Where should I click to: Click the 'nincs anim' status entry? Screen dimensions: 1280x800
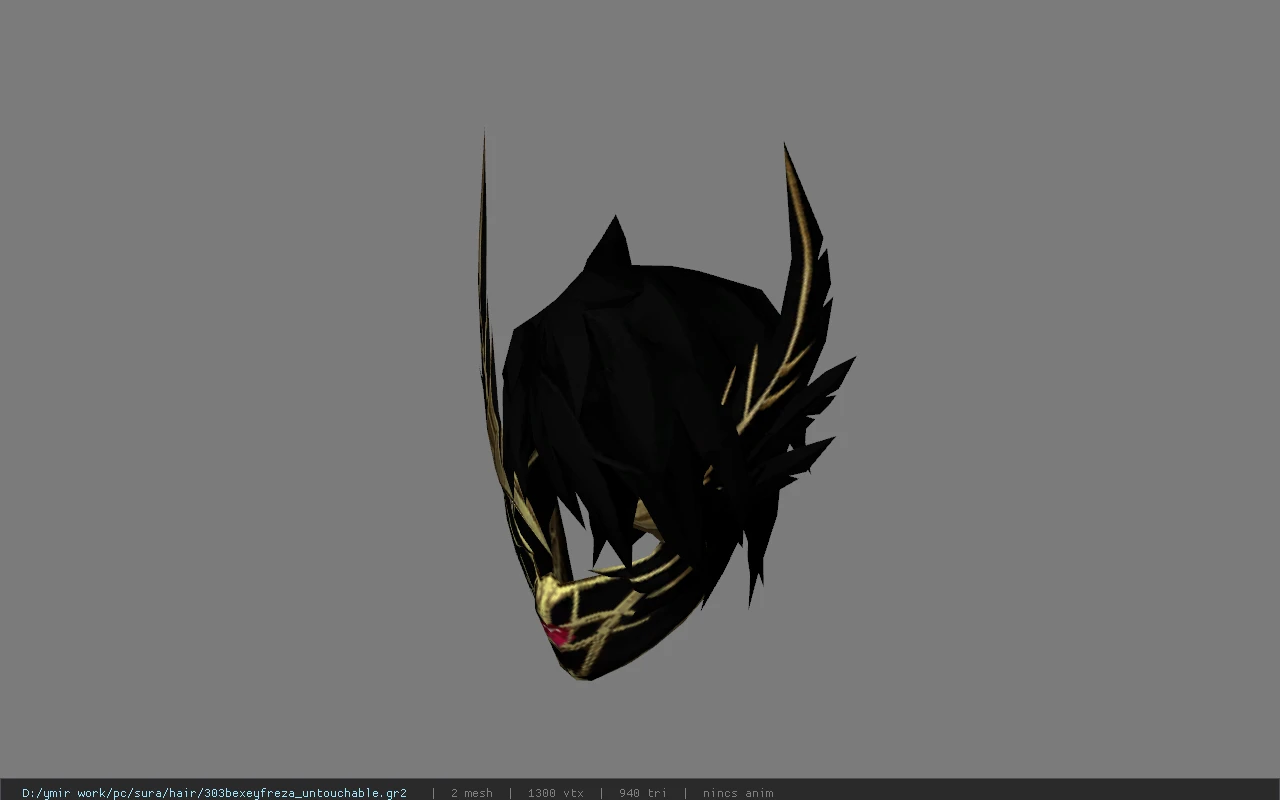(x=737, y=793)
